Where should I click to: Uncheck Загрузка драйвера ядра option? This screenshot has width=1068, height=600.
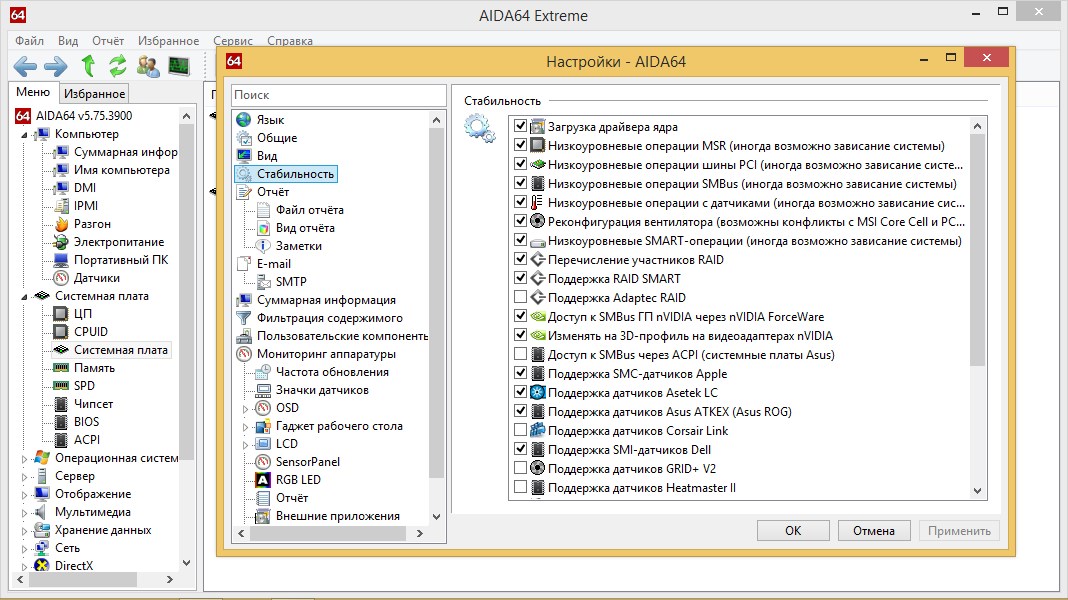tap(520, 127)
